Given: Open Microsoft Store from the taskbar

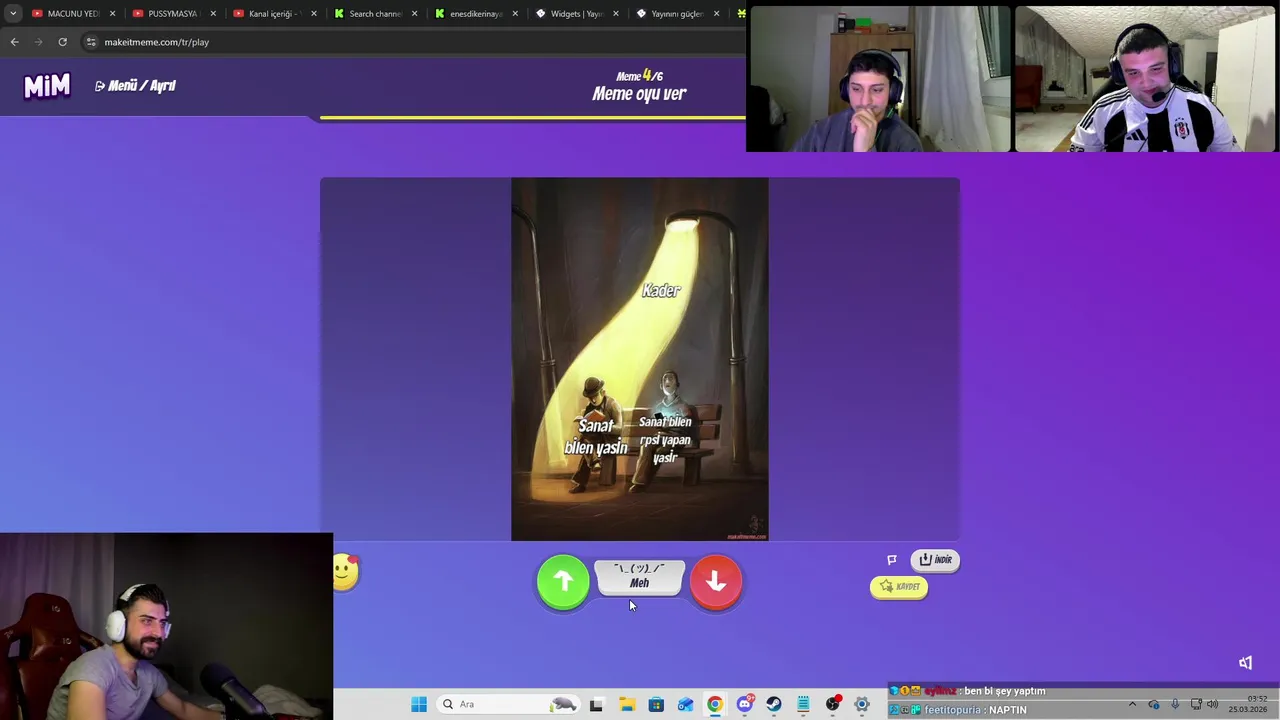Looking at the screenshot, I should pos(656,704).
